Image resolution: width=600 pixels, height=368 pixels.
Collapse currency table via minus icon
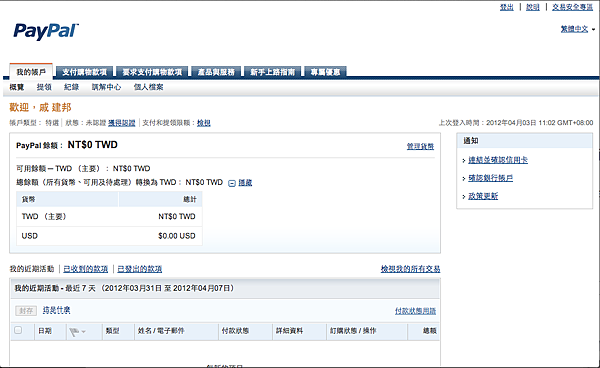tap(232, 183)
